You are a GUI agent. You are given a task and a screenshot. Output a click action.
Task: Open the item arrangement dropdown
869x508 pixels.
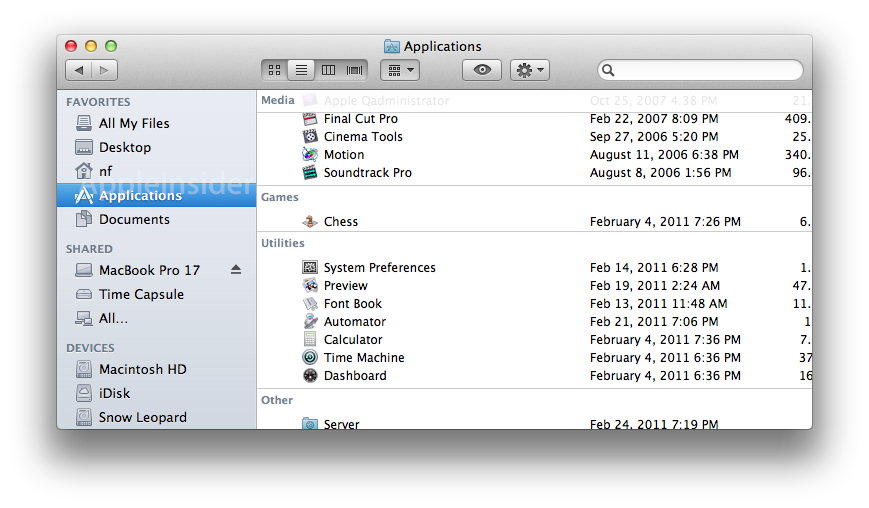(x=400, y=70)
